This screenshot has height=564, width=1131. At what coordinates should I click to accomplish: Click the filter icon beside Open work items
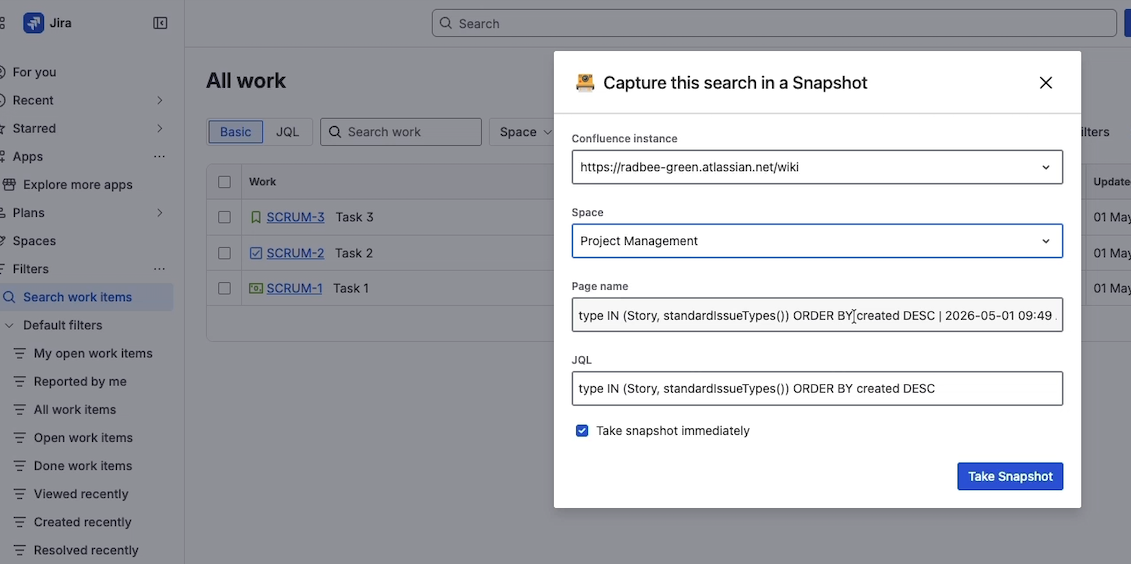[20, 438]
